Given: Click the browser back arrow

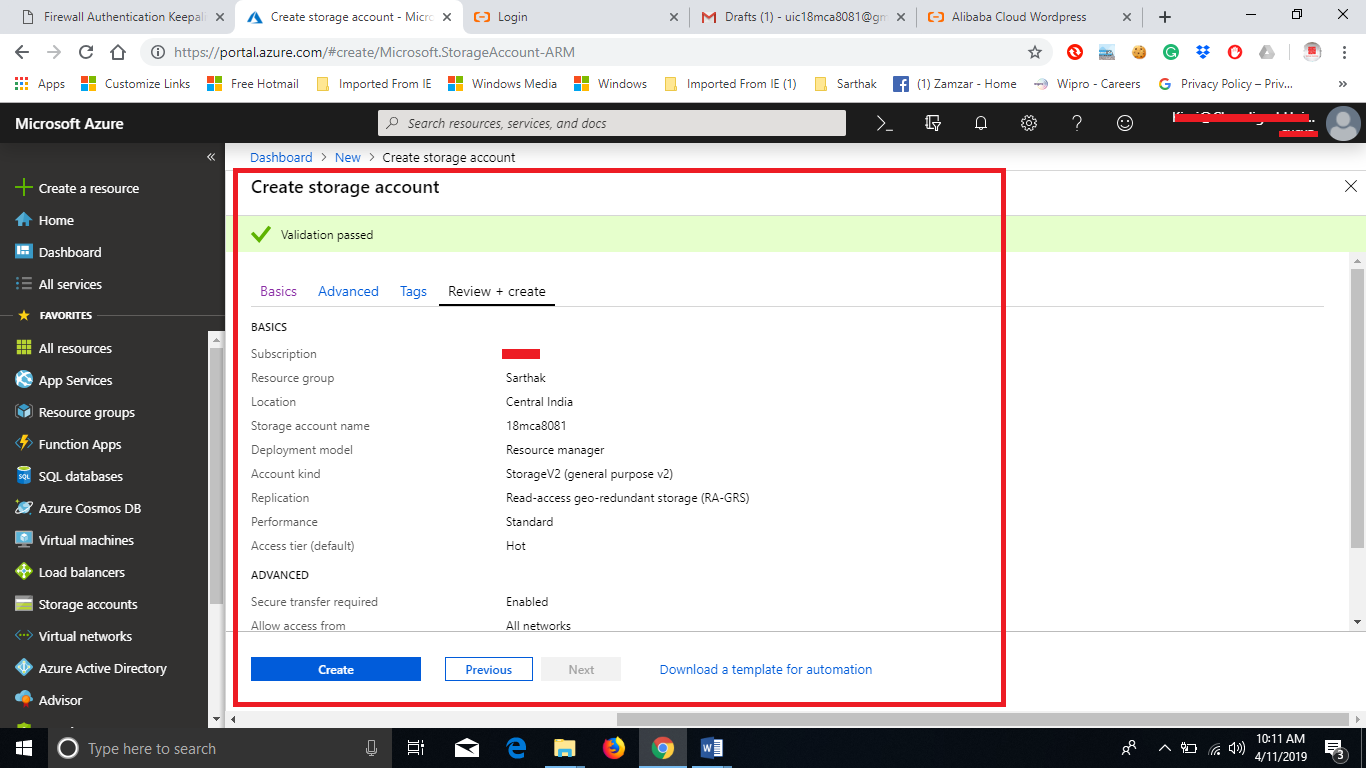Looking at the screenshot, I should (x=22, y=52).
